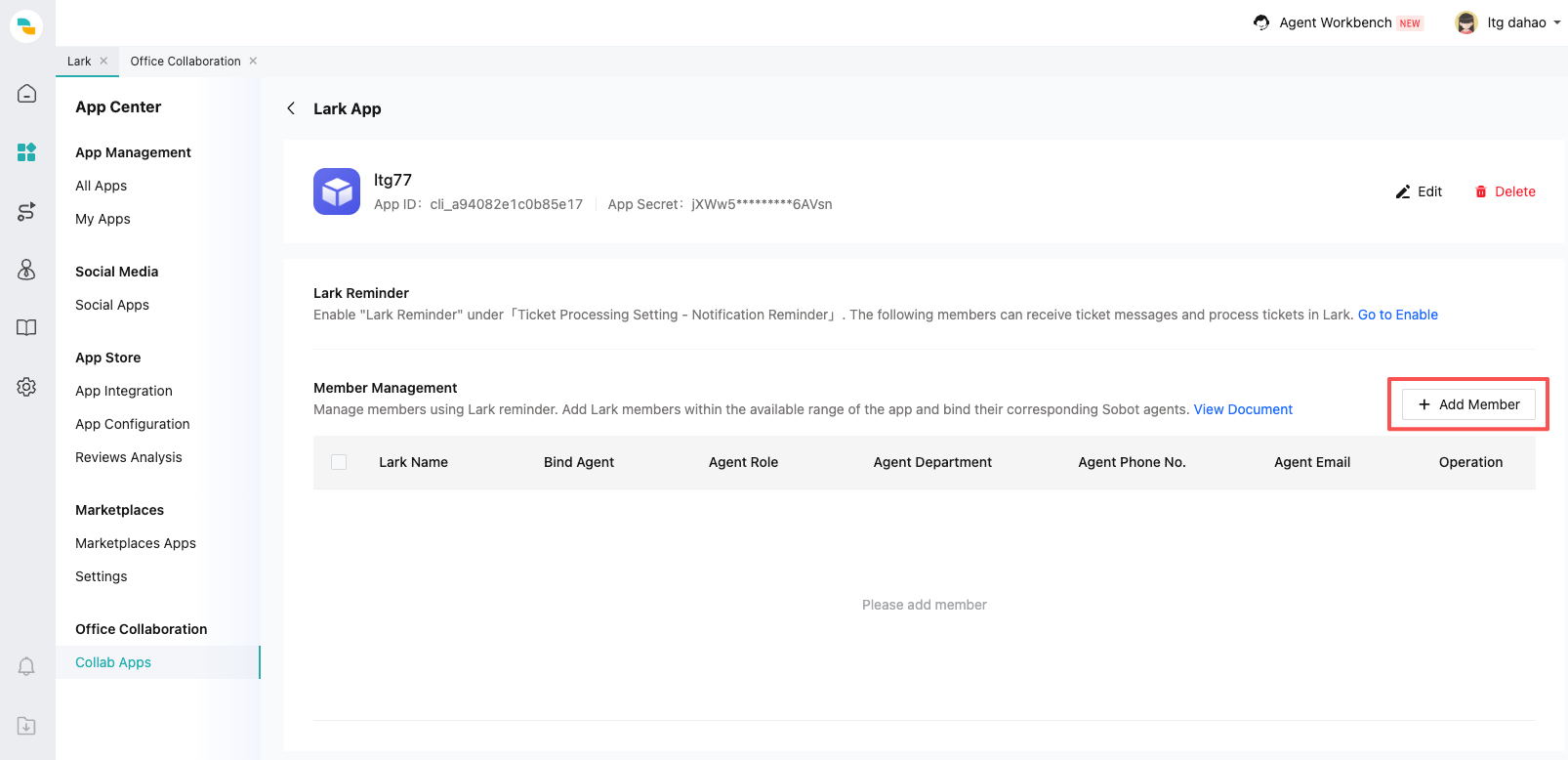Open the App Center grid icon

pyautogui.click(x=26, y=151)
